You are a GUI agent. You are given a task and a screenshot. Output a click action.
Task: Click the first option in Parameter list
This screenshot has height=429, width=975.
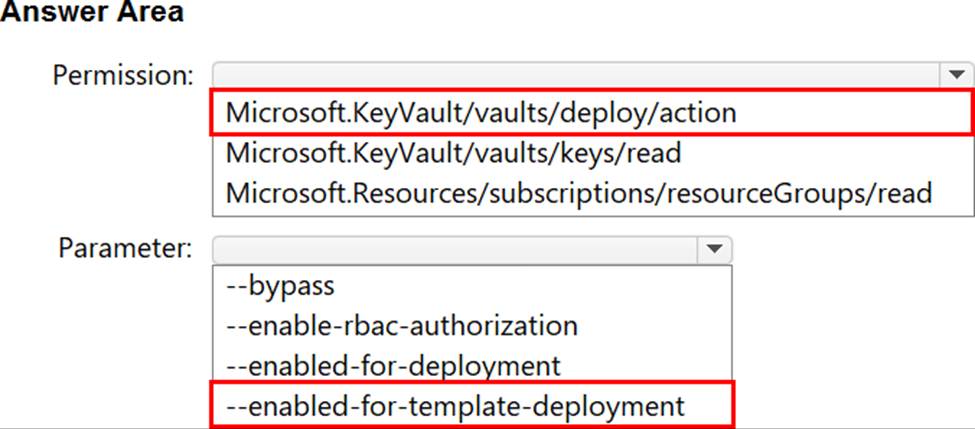coord(280,286)
